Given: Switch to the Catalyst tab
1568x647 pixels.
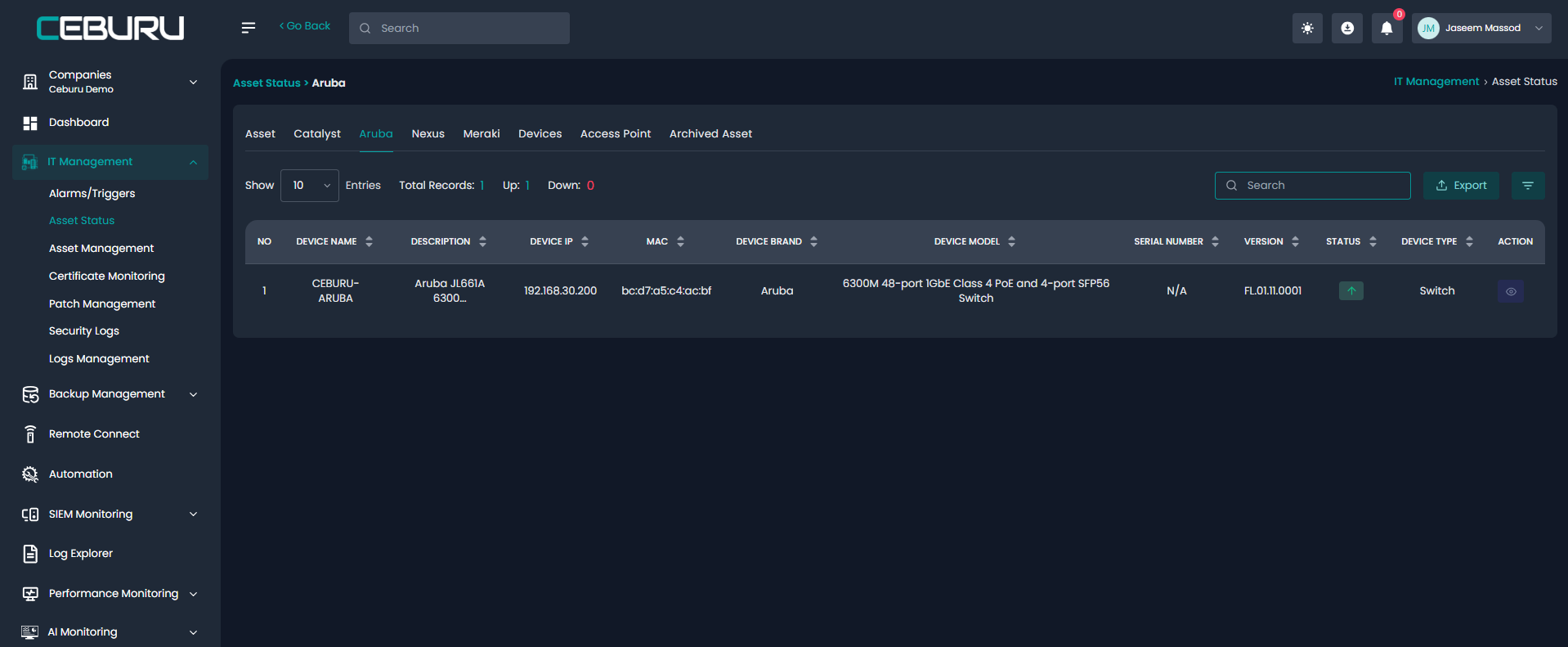Looking at the screenshot, I should click(x=317, y=134).
